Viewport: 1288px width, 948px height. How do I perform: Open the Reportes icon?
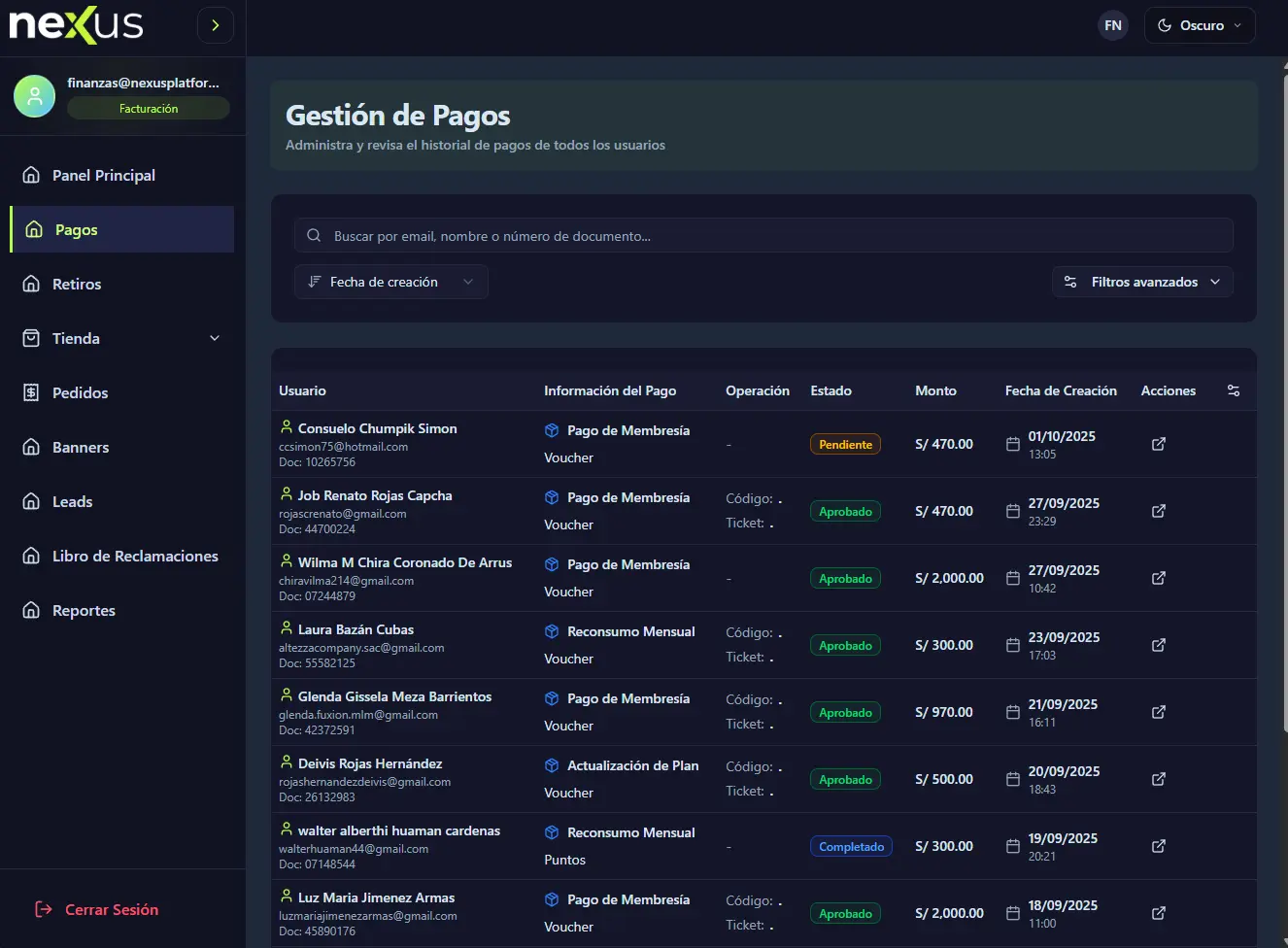33,610
